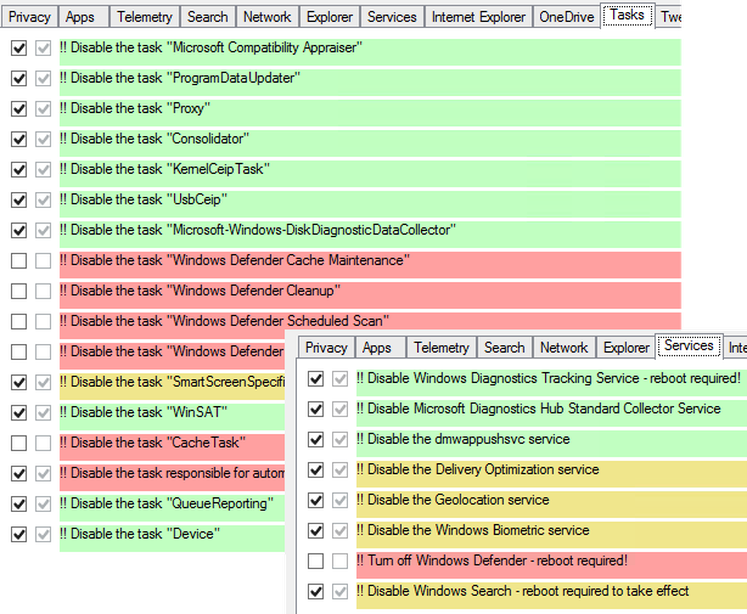
Task: Toggle the "Device" task checkbox
Action: (x=19, y=534)
